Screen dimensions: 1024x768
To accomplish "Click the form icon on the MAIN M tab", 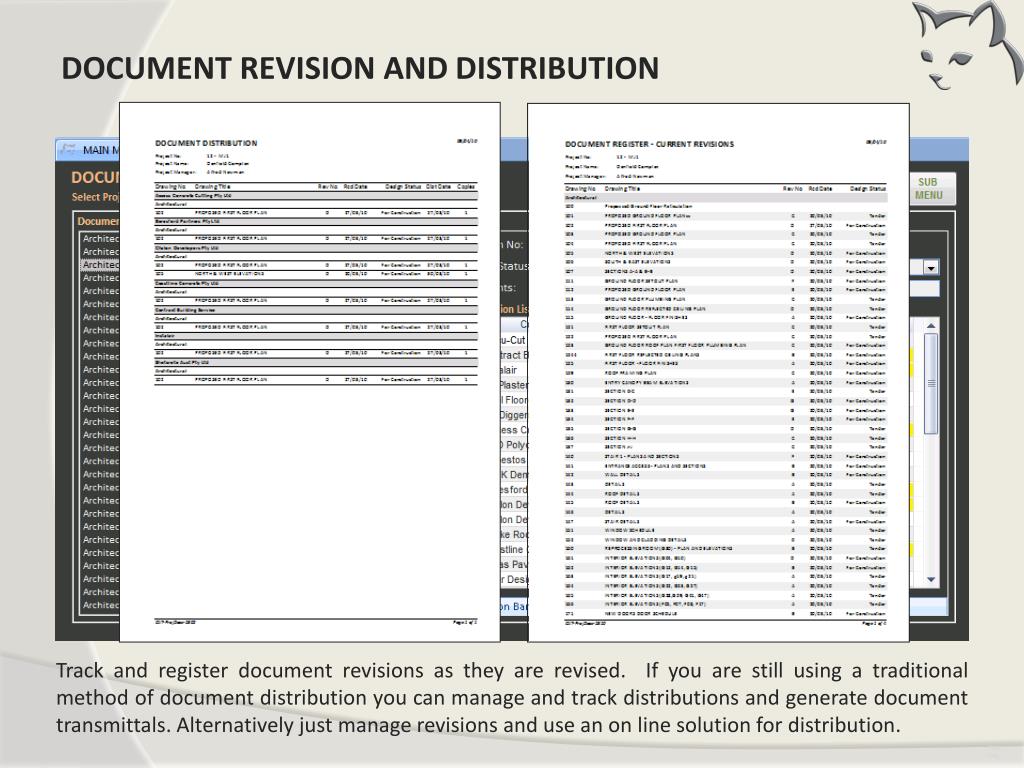I will 68,150.
